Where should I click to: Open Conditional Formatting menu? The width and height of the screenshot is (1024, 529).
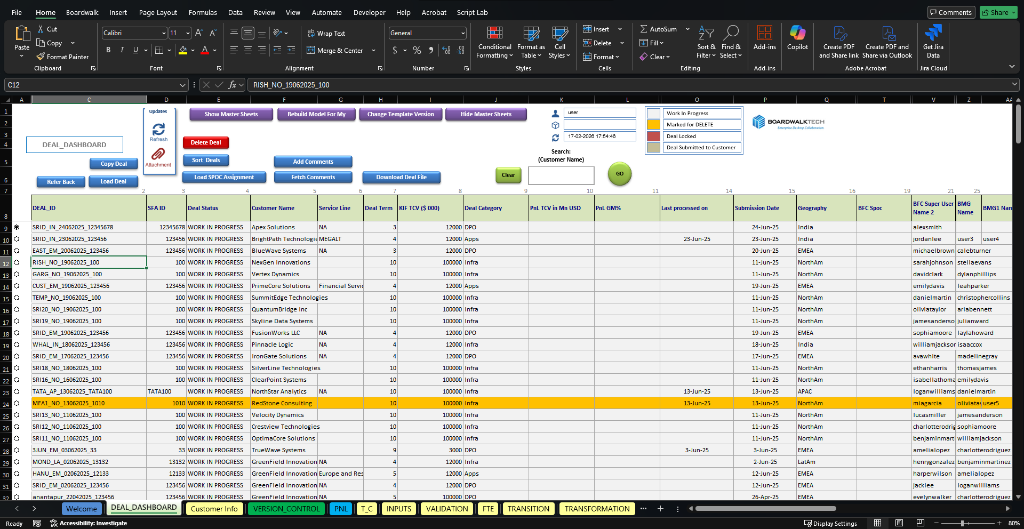tap(495, 43)
